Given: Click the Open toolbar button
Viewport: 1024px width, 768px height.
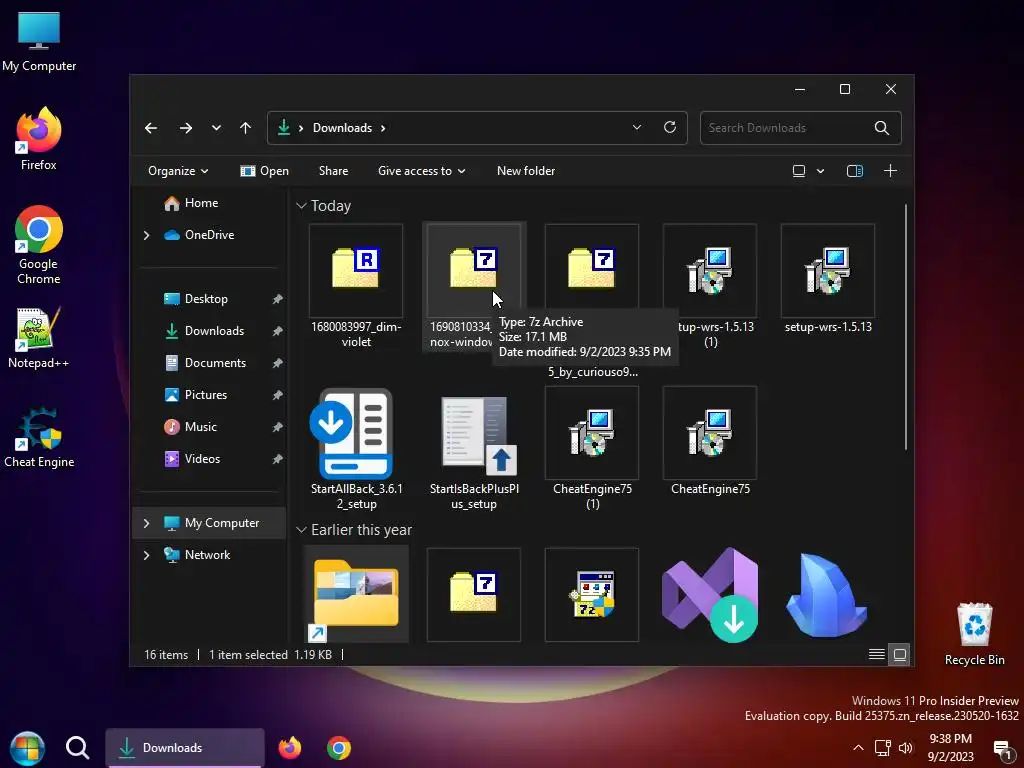Looking at the screenshot, I should pyautogui.click(x=264, y=171).
